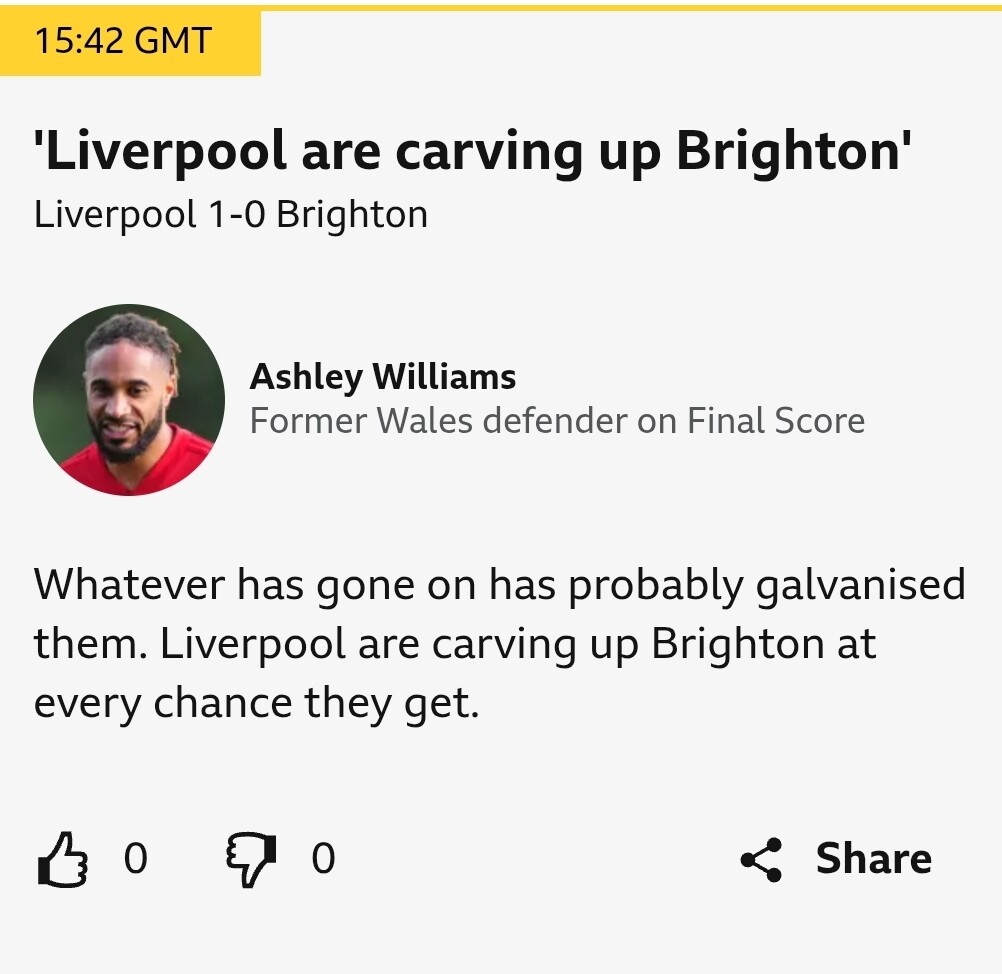This screenshot has height=974, width=1002.
Task: Click 'Williams' in the author's name
Action: [x=444, y=377]
